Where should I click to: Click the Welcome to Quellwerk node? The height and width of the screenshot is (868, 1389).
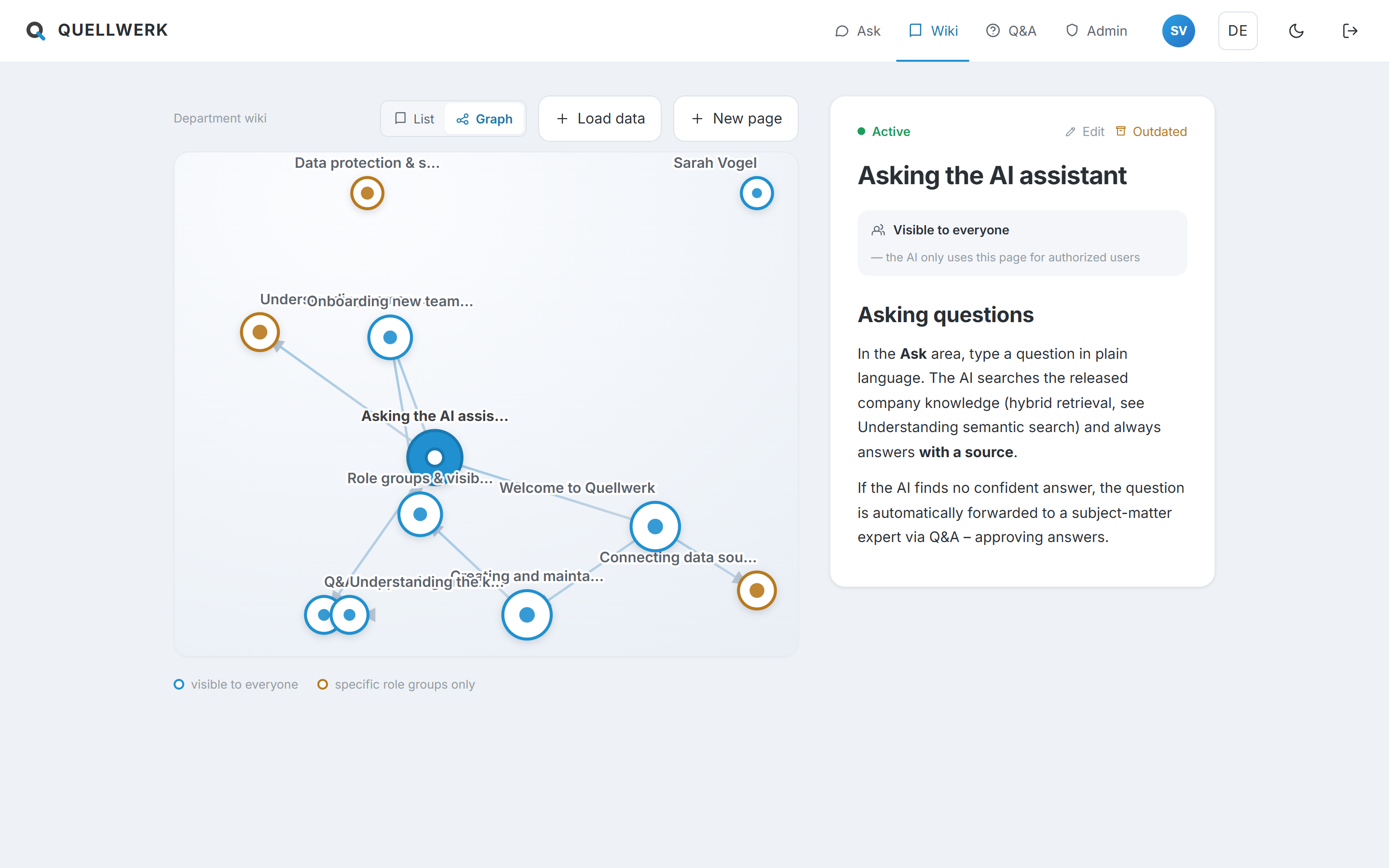pyautogui.click(x=655, y=527)
